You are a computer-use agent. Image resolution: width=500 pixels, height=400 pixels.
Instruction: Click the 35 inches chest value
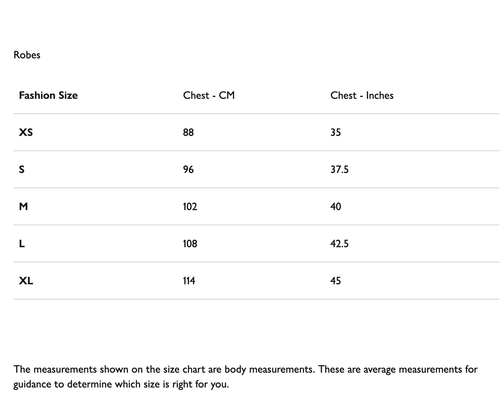pos(336,132)
